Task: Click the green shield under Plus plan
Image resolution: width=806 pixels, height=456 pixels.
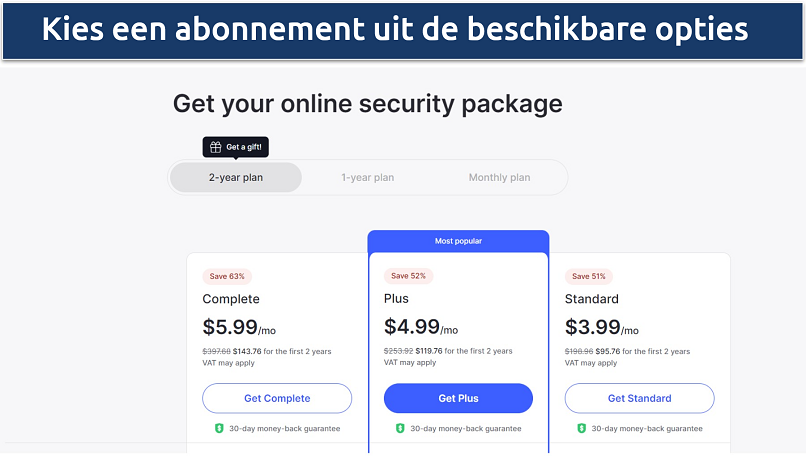Action: point(400,428)
